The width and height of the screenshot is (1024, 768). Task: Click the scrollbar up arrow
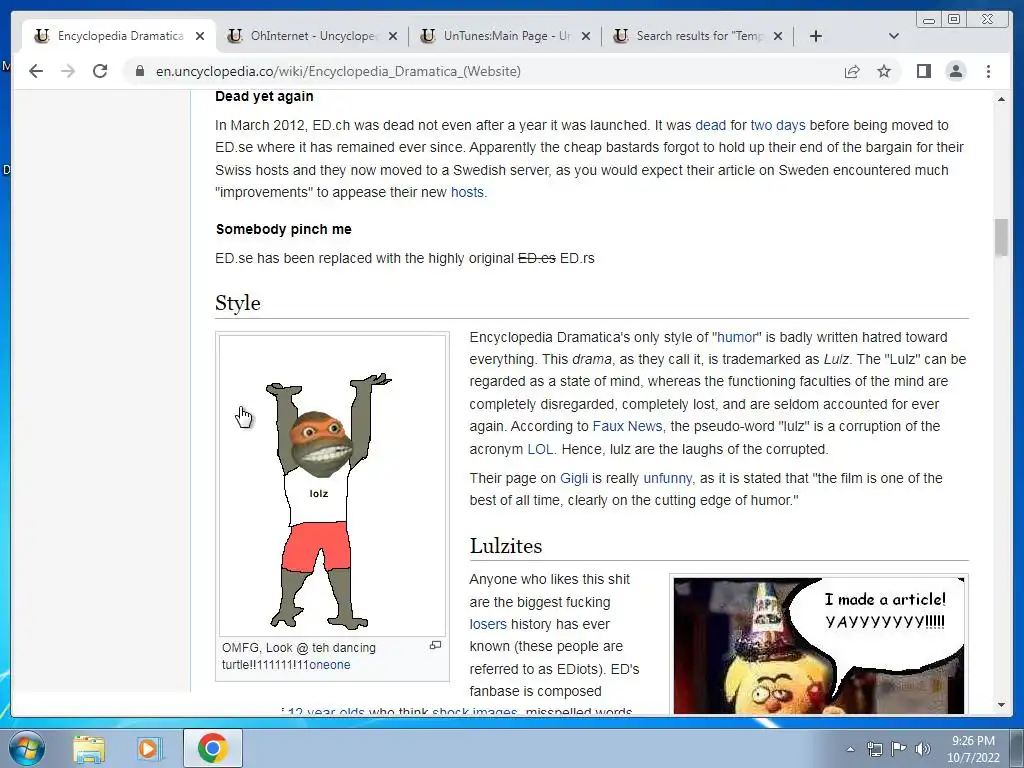pos(1001,99)
